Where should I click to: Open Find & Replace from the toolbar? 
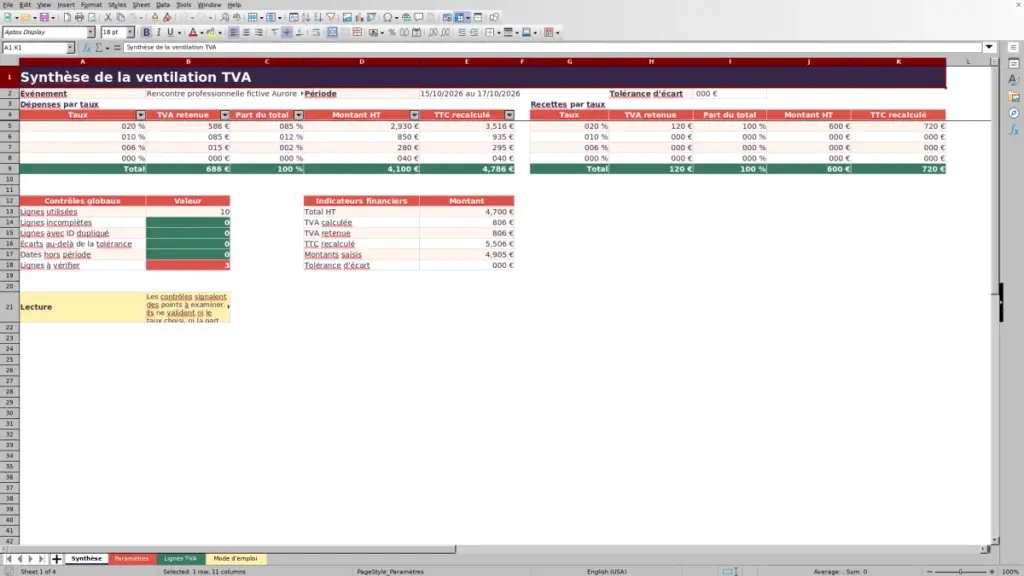click(x=225, y=18)
